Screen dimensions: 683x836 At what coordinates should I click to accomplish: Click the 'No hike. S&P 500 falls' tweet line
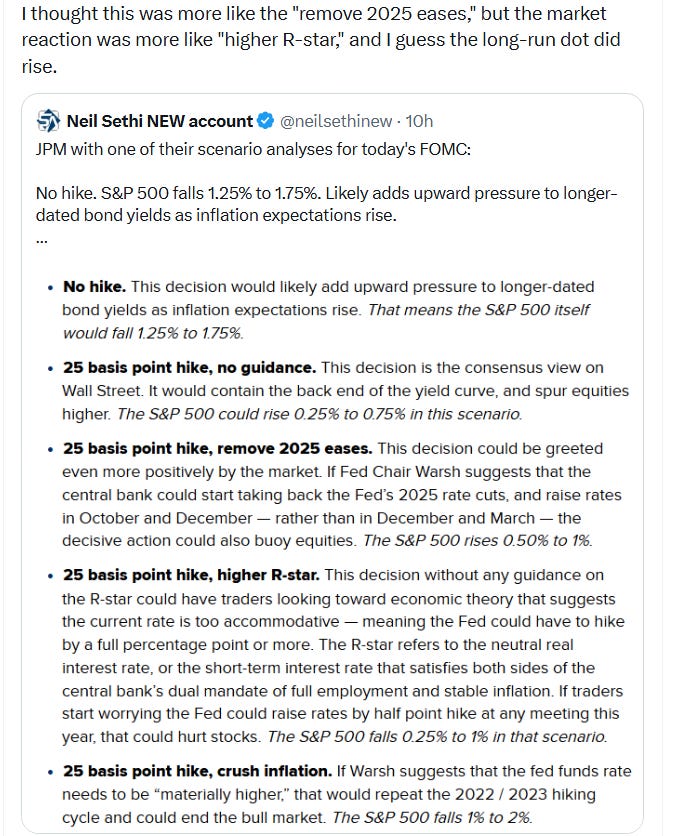click(326, 193)
